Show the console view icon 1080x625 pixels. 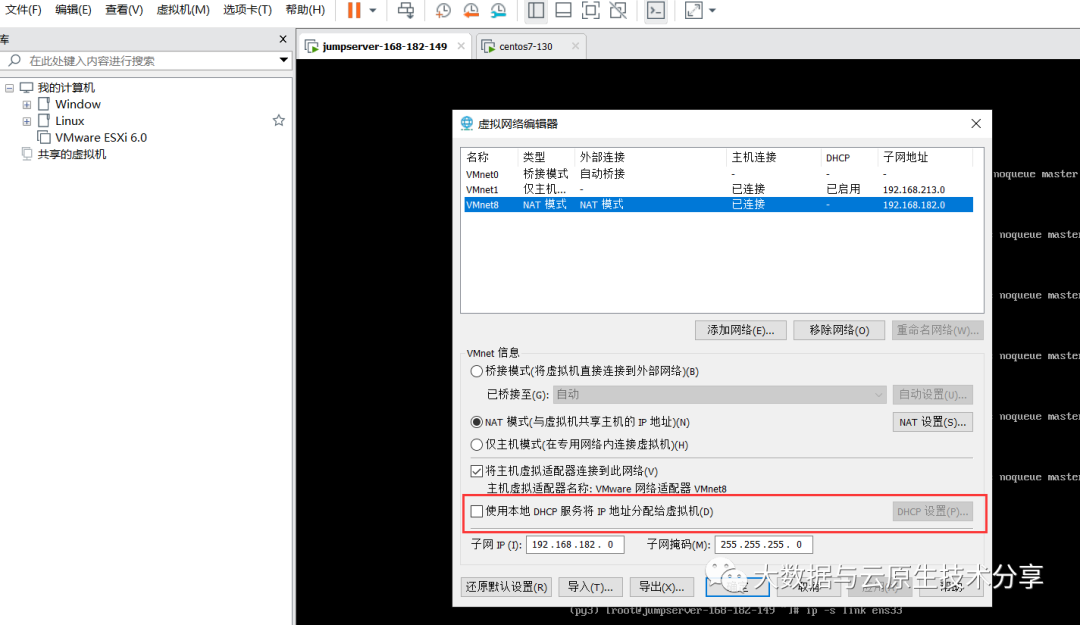(656, 10)
